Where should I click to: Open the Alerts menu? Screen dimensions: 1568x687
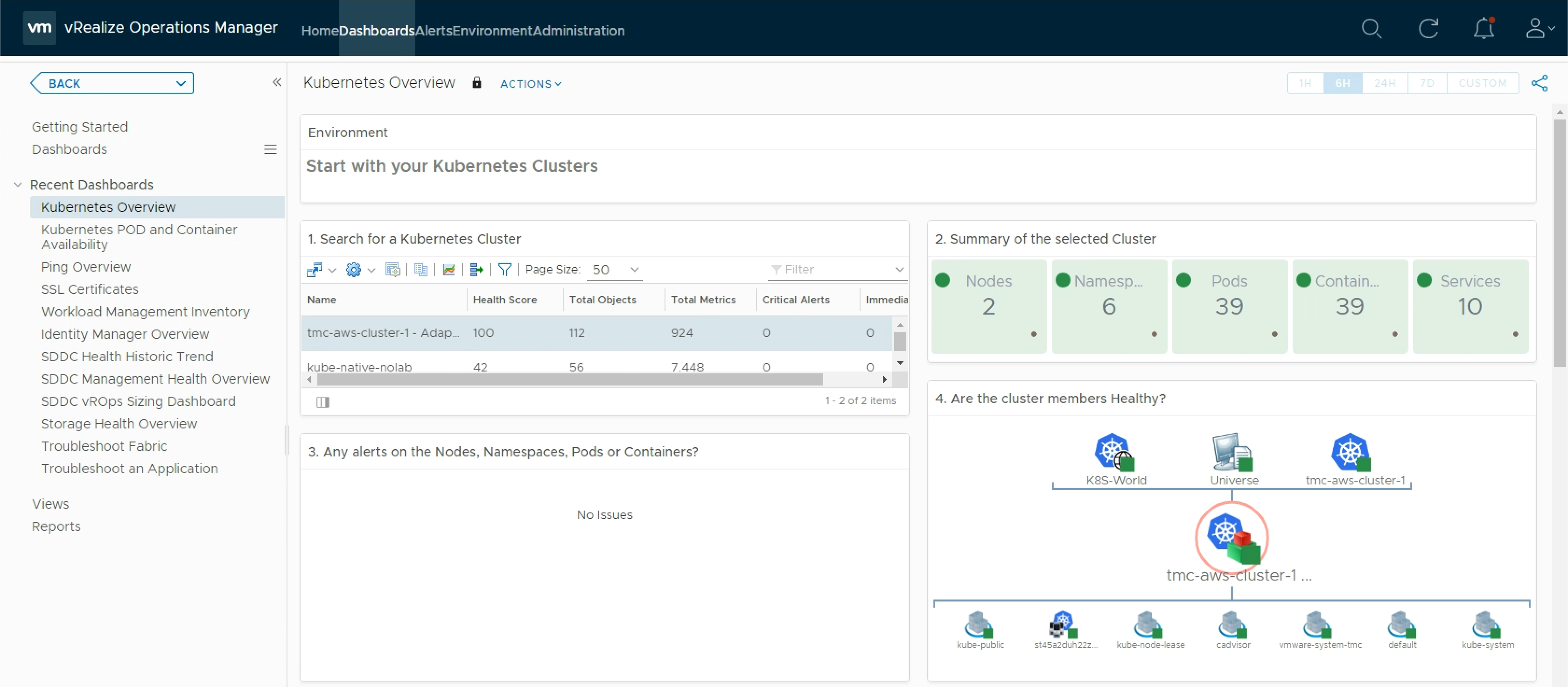[x=434, y=30]
